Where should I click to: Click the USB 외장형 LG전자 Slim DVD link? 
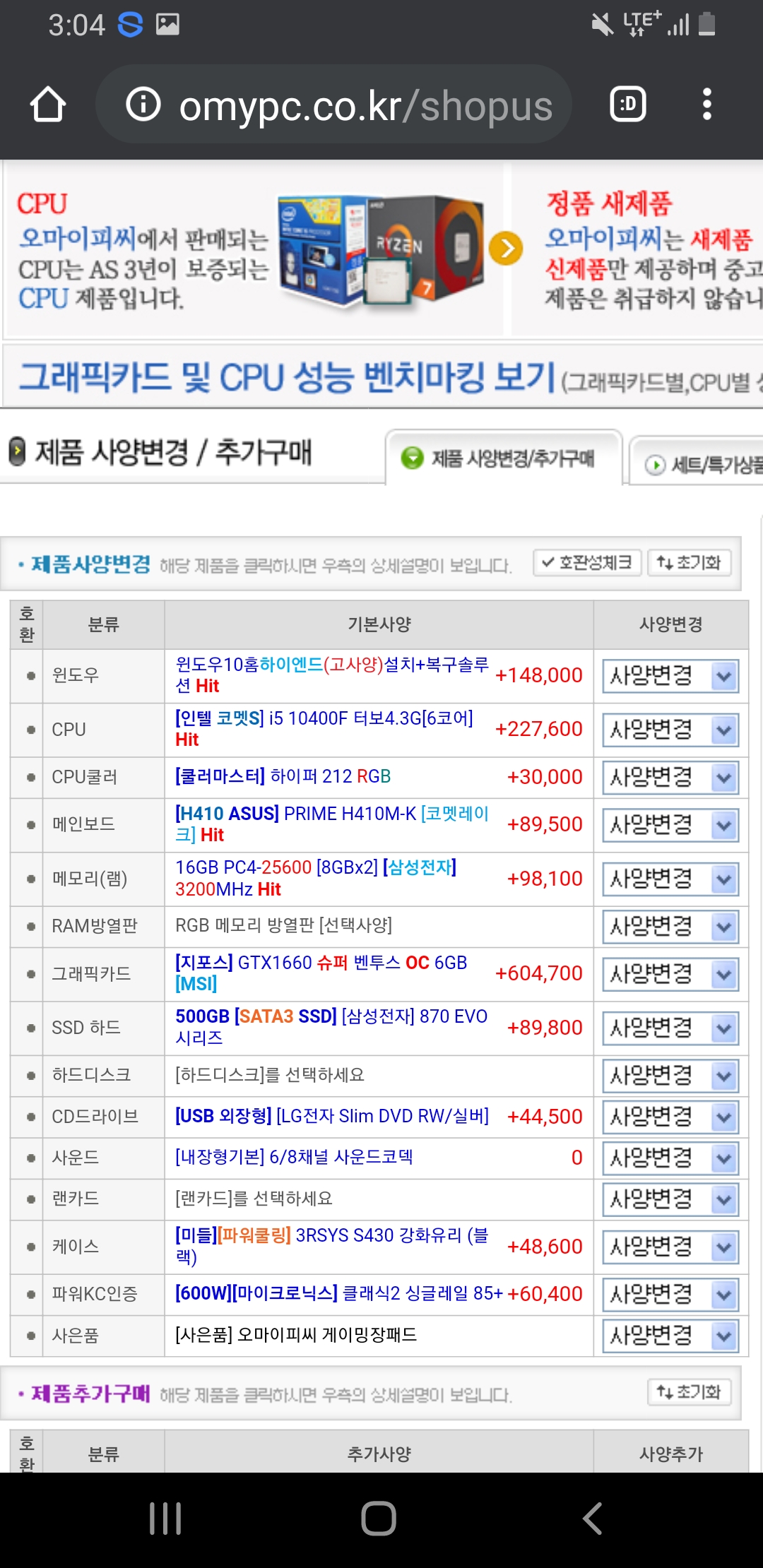coord(332,1116)
